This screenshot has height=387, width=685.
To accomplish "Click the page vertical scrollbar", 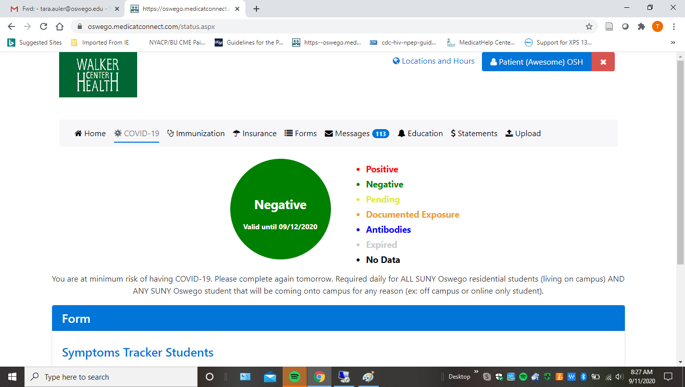I will pos(680,162).
